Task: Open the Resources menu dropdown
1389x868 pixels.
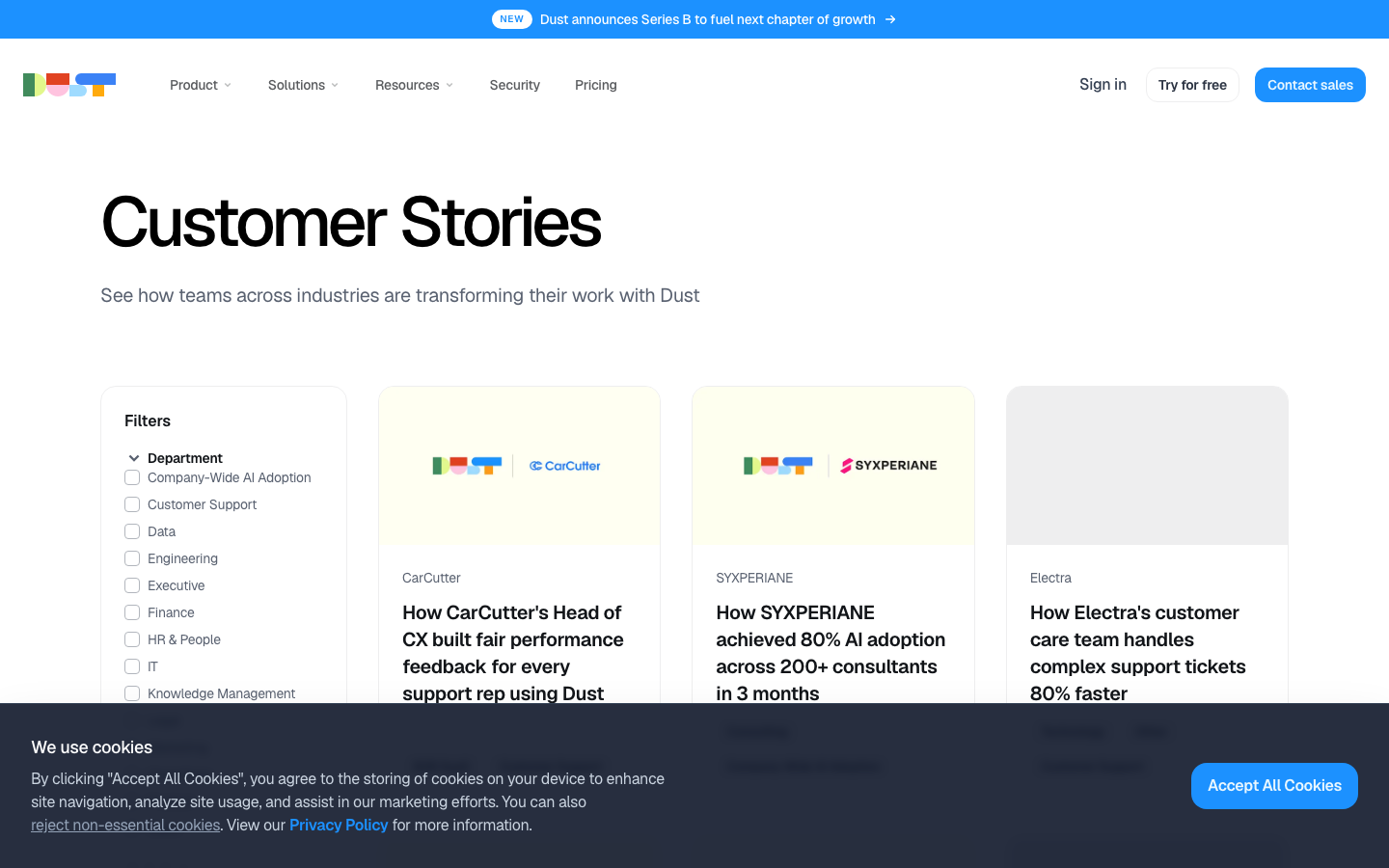Action: pyautogui.click(x=414, y=85)
